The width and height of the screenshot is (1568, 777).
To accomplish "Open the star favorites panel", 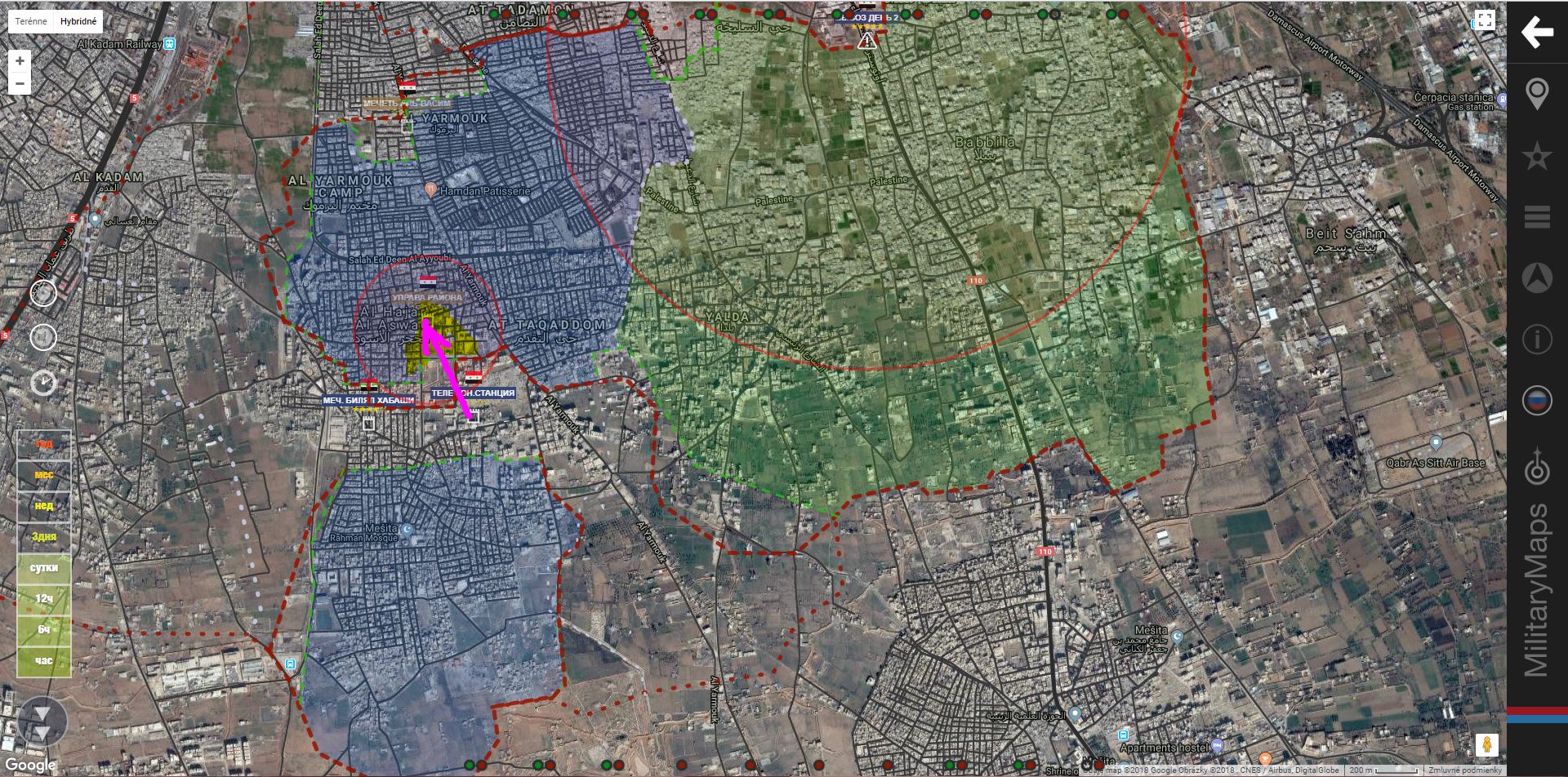I will [x=1536, y=156].
